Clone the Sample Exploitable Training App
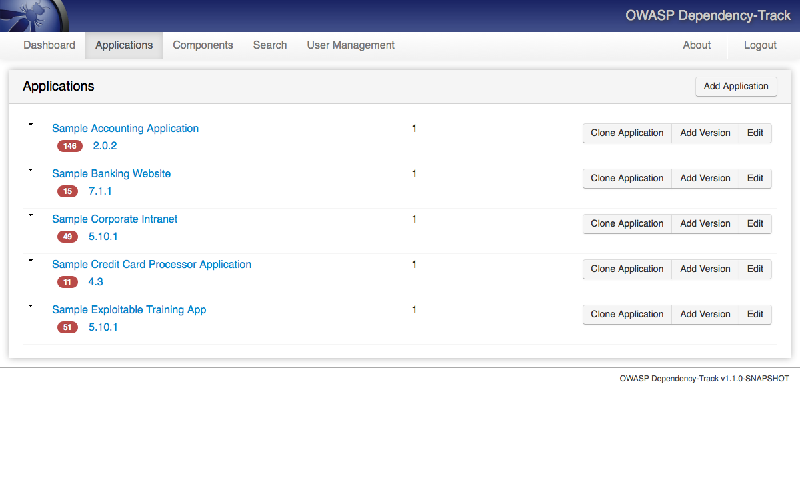This screenshot has height=480, width=800. tap(627, 314)
